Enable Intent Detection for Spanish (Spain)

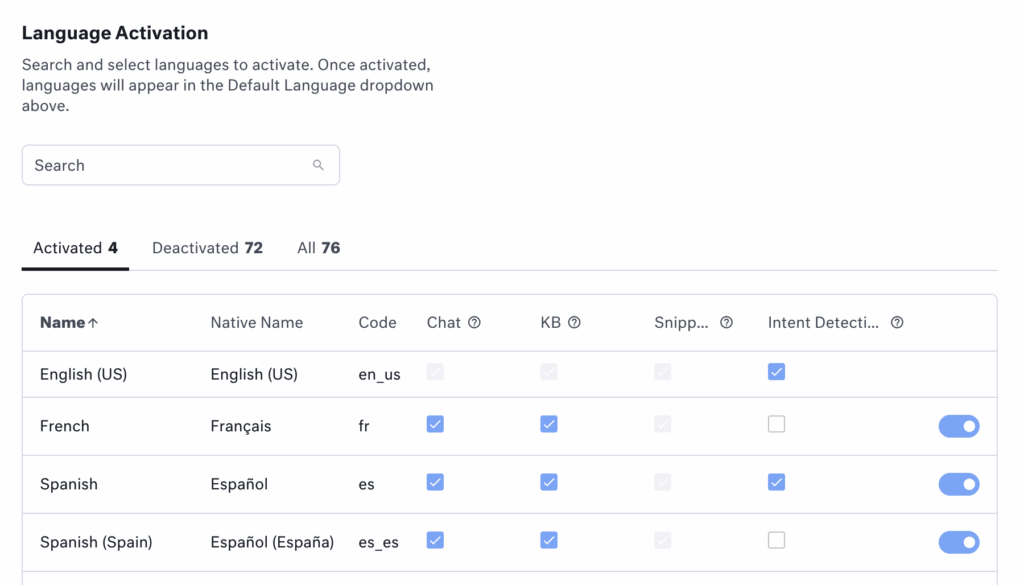(776, 541)
